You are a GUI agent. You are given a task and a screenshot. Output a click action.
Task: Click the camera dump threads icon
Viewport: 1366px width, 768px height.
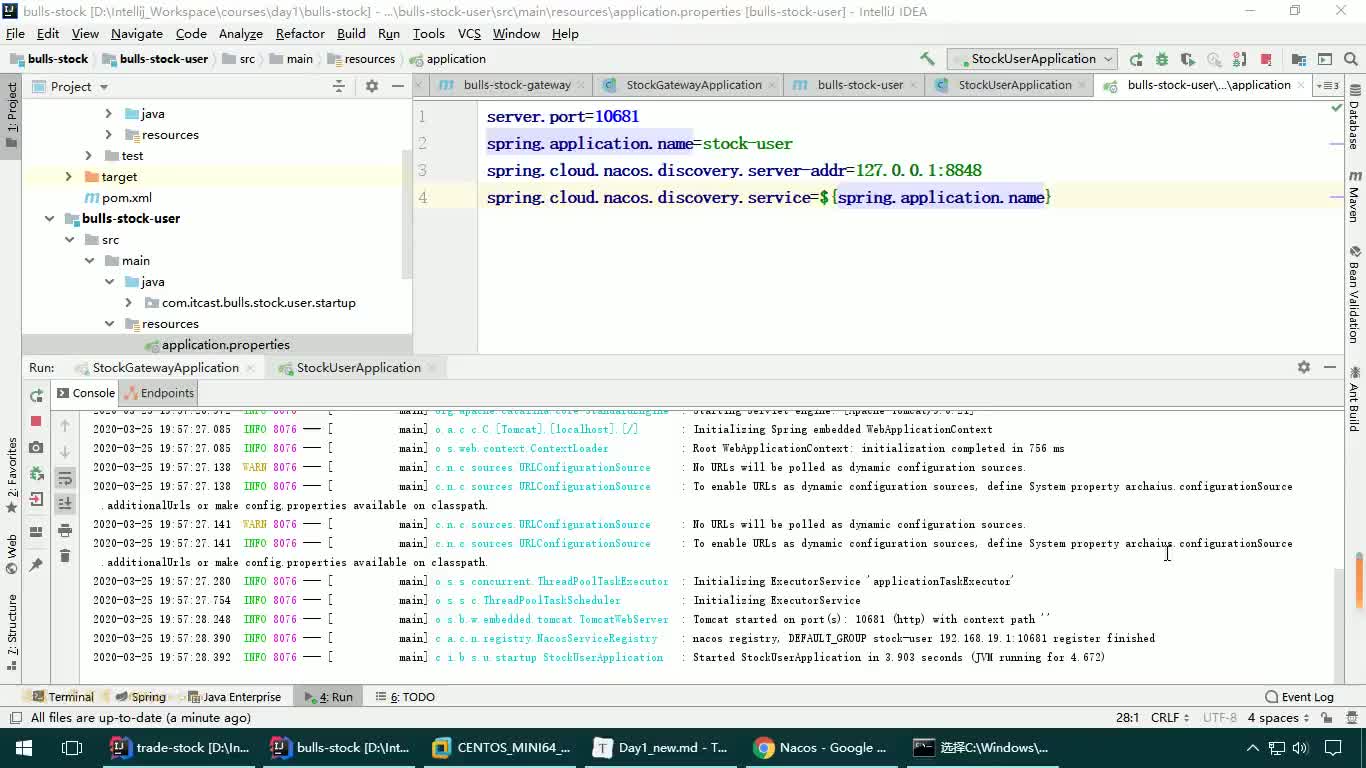coord(36,447)
